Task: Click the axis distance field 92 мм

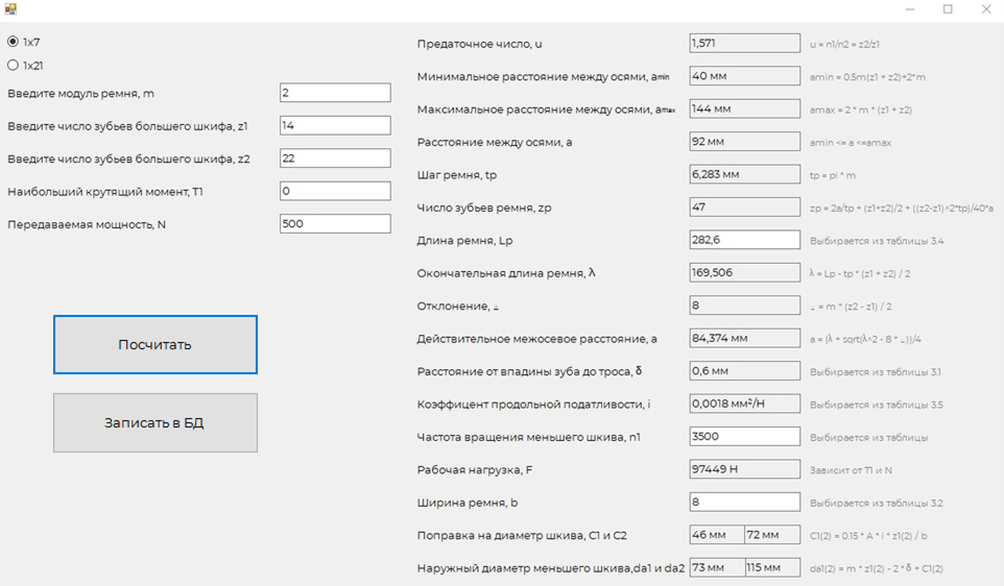Action: click(745, 141)
